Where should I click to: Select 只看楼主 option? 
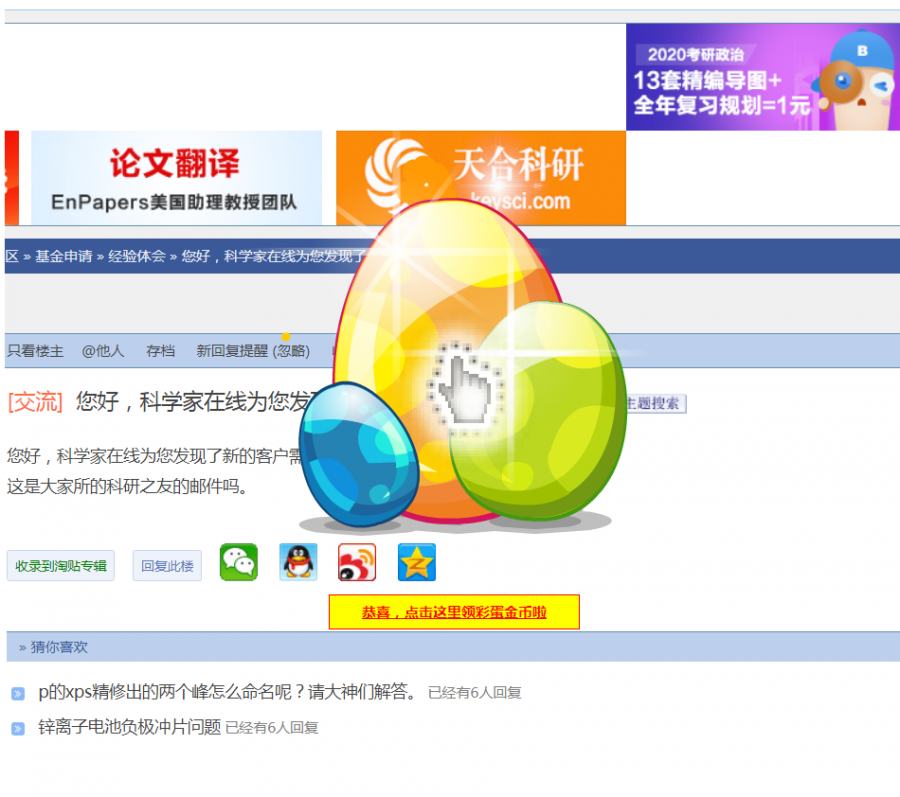tap(35, 351)
